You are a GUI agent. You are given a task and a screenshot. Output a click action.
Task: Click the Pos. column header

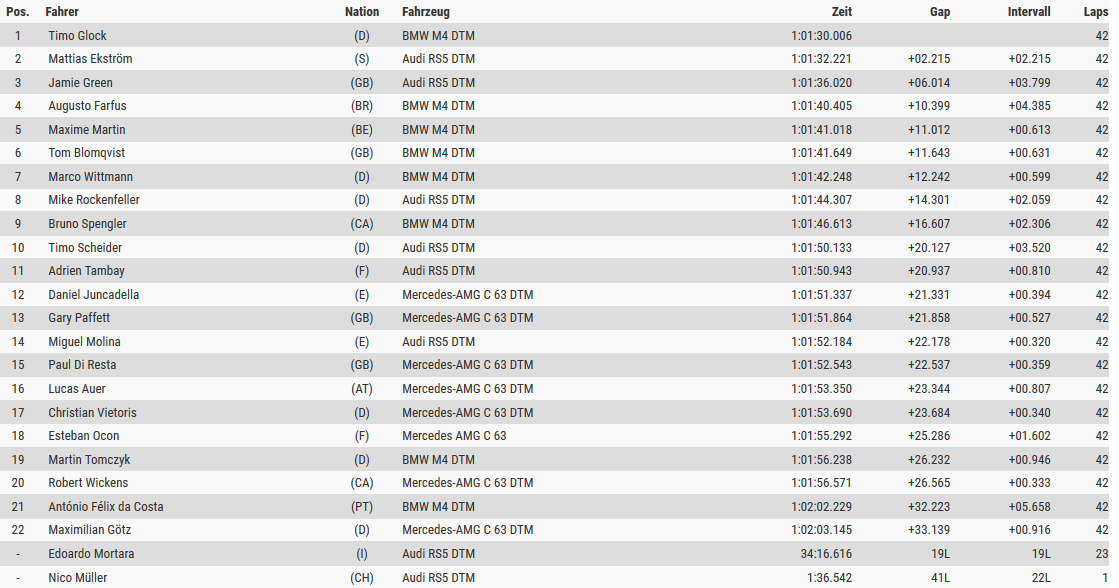click(18, 12)
